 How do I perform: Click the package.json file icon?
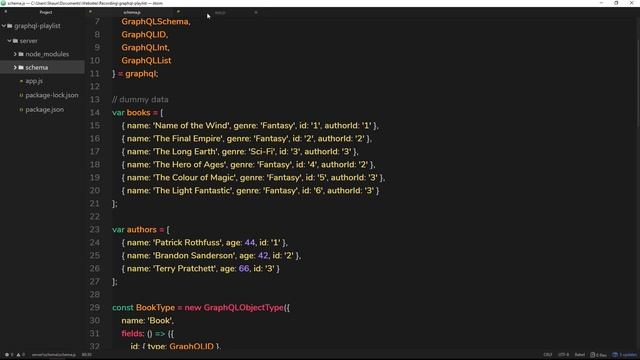pos(21,109)
